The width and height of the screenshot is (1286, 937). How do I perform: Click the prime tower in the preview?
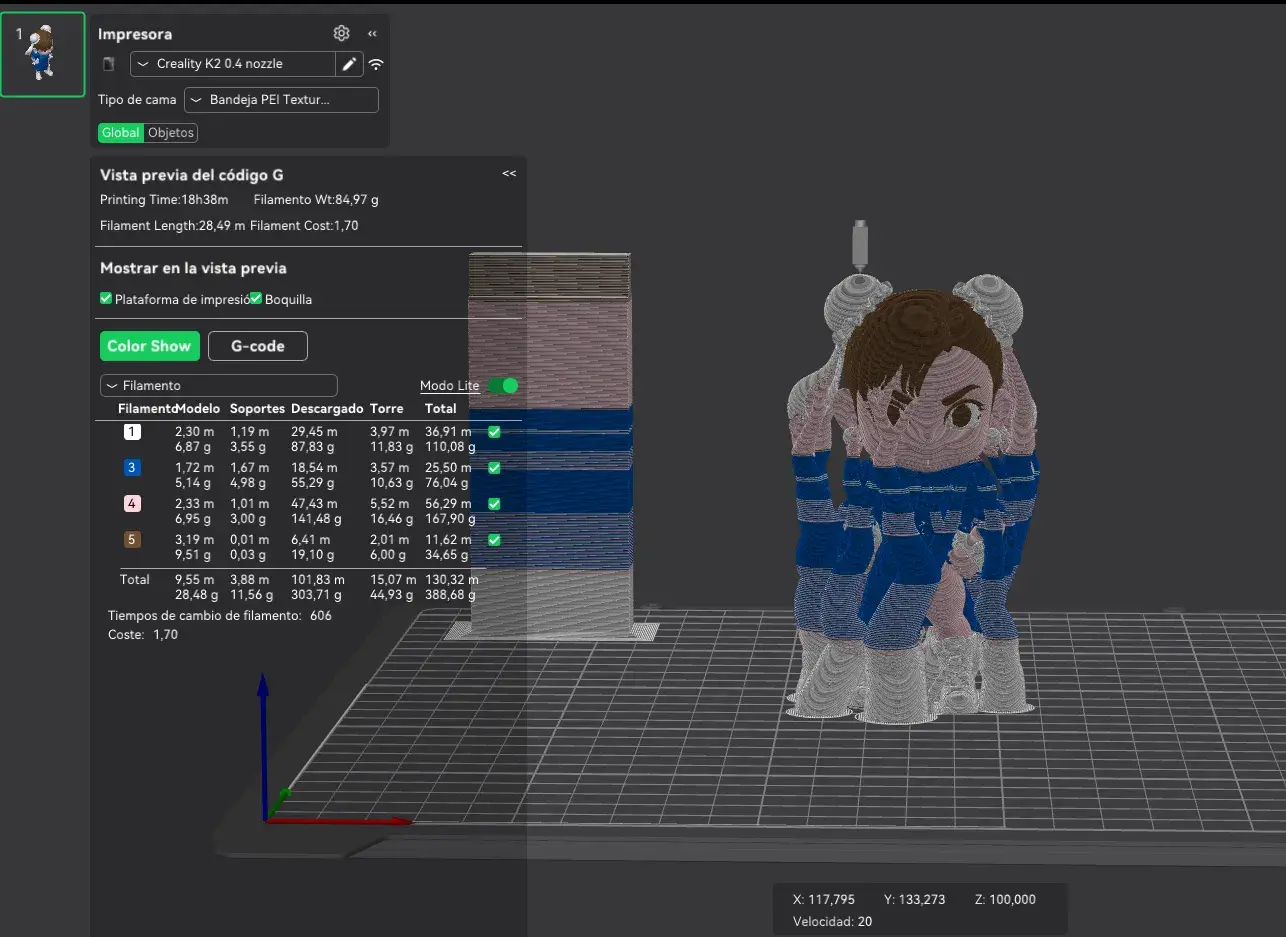click(551, 445)
